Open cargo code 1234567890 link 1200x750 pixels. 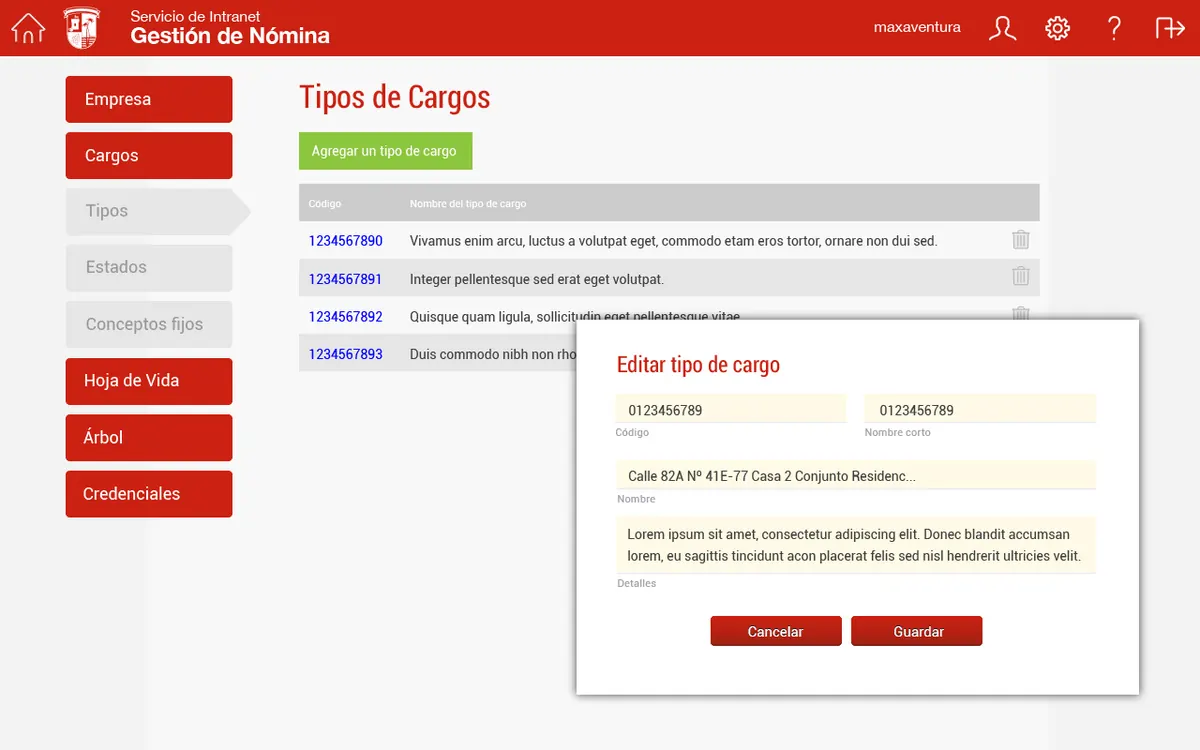(x=345, y=241)
